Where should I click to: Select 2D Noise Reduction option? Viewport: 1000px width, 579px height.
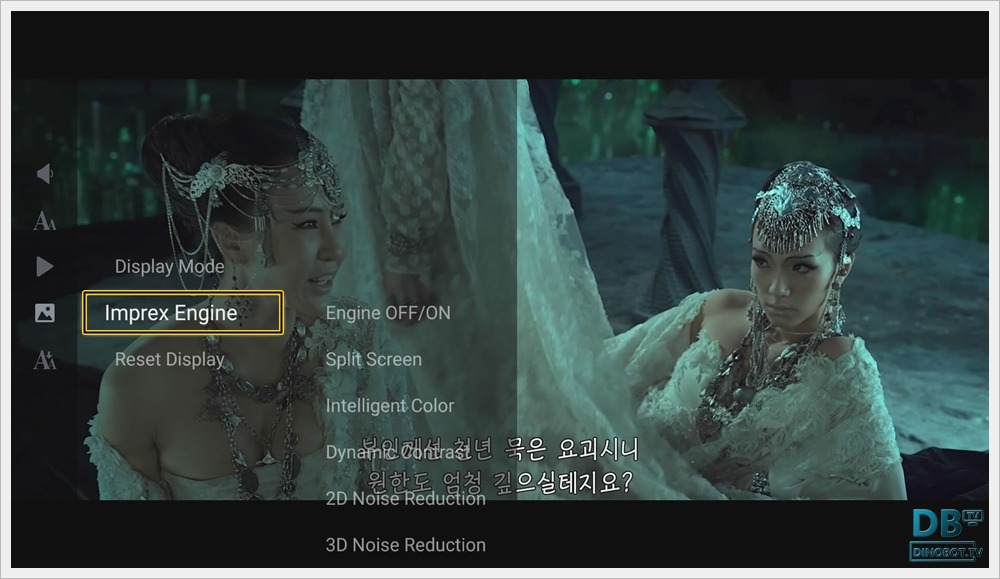tap(406, 499)
